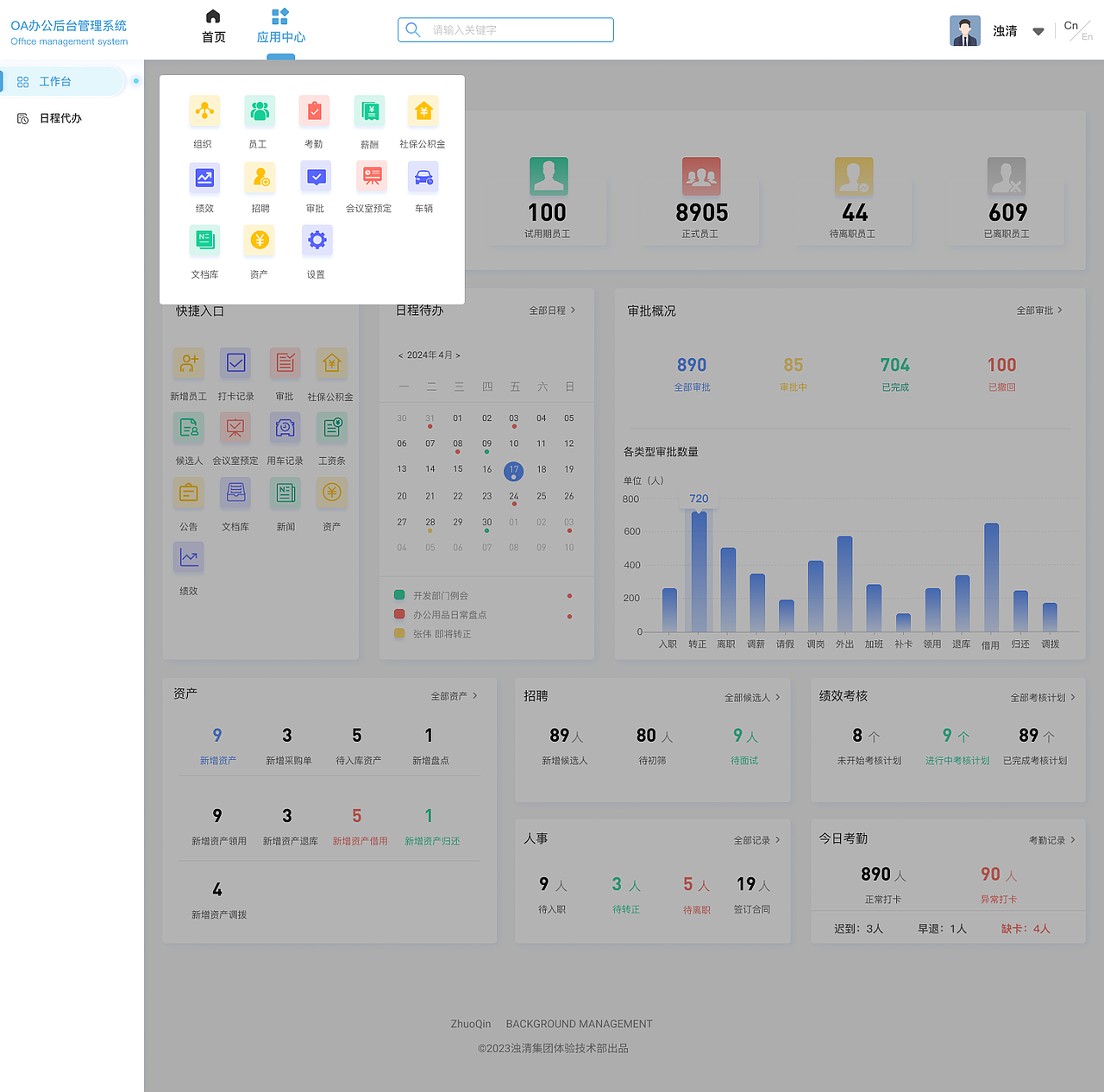Click the 候选人 quick entry icon
1104x1092 pixels.
tap(189, 428)
